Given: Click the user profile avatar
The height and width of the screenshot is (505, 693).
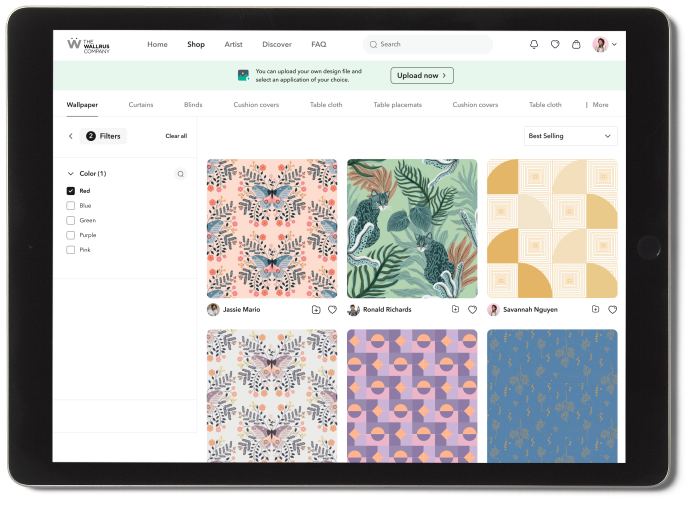Looking at the screenshot, I should click(600, 44).
